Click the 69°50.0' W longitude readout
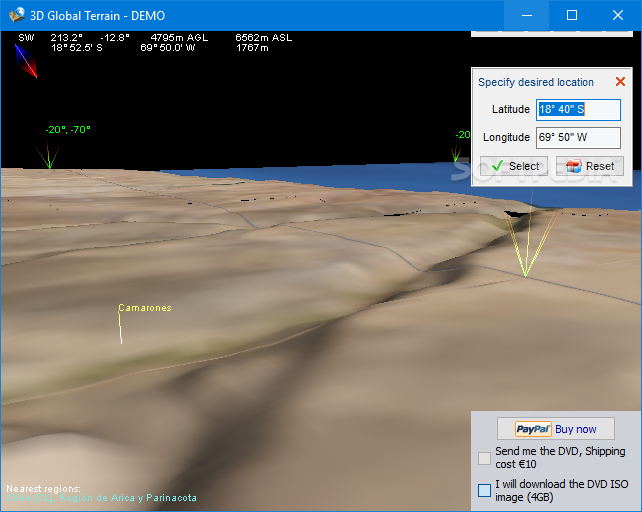The width and height of the screenshot is (642, 512). pos(168,48)
